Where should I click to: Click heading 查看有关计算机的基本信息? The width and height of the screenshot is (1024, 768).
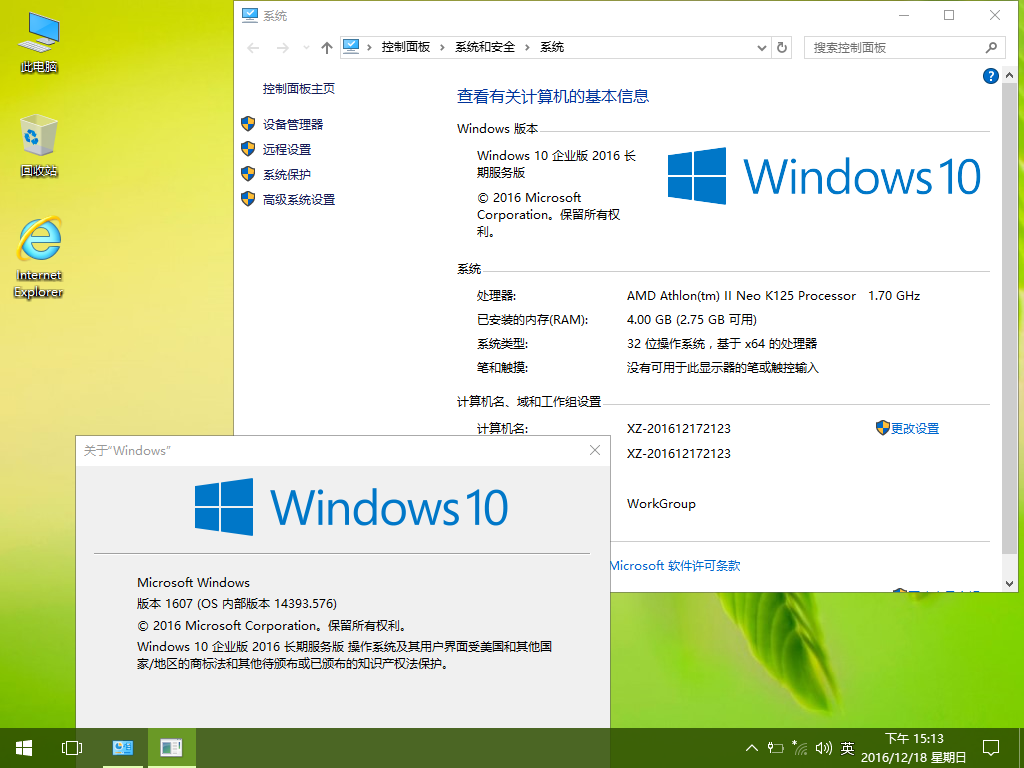click(x=552, y=97)
